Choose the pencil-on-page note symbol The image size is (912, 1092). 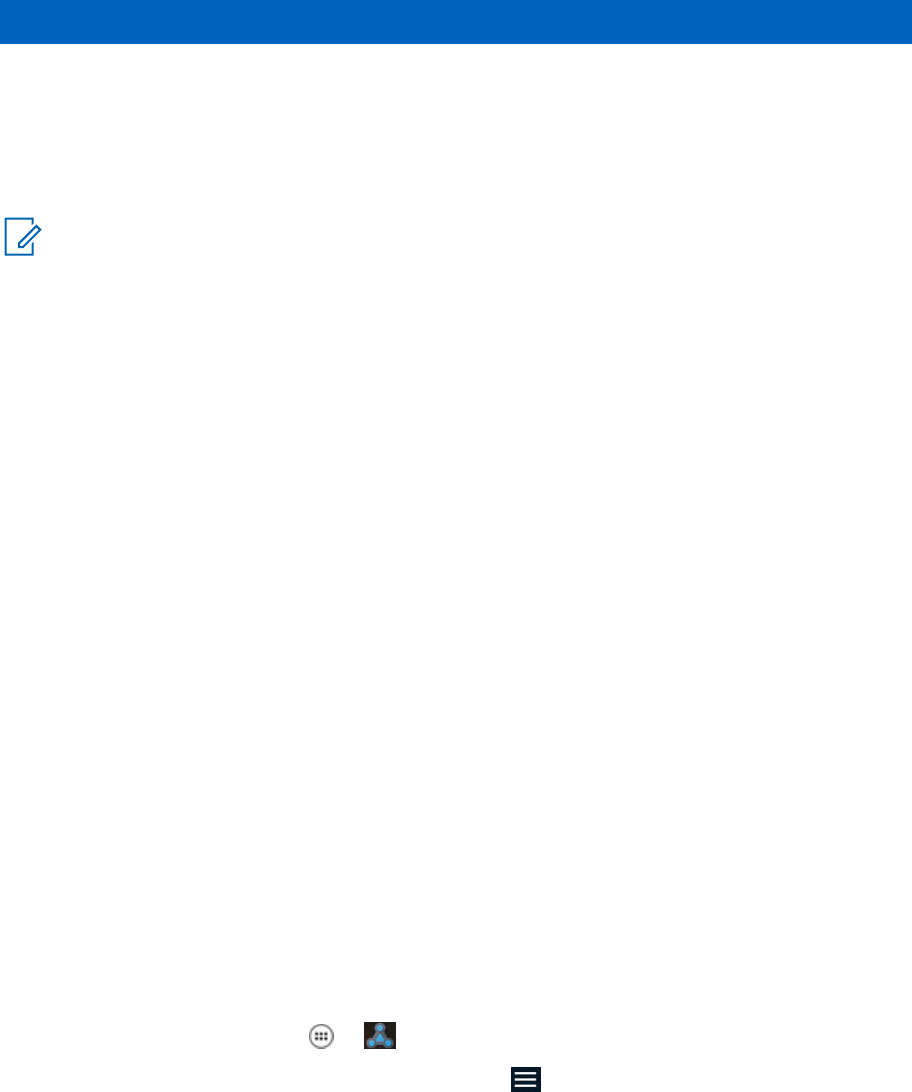(x=22, y=237)
